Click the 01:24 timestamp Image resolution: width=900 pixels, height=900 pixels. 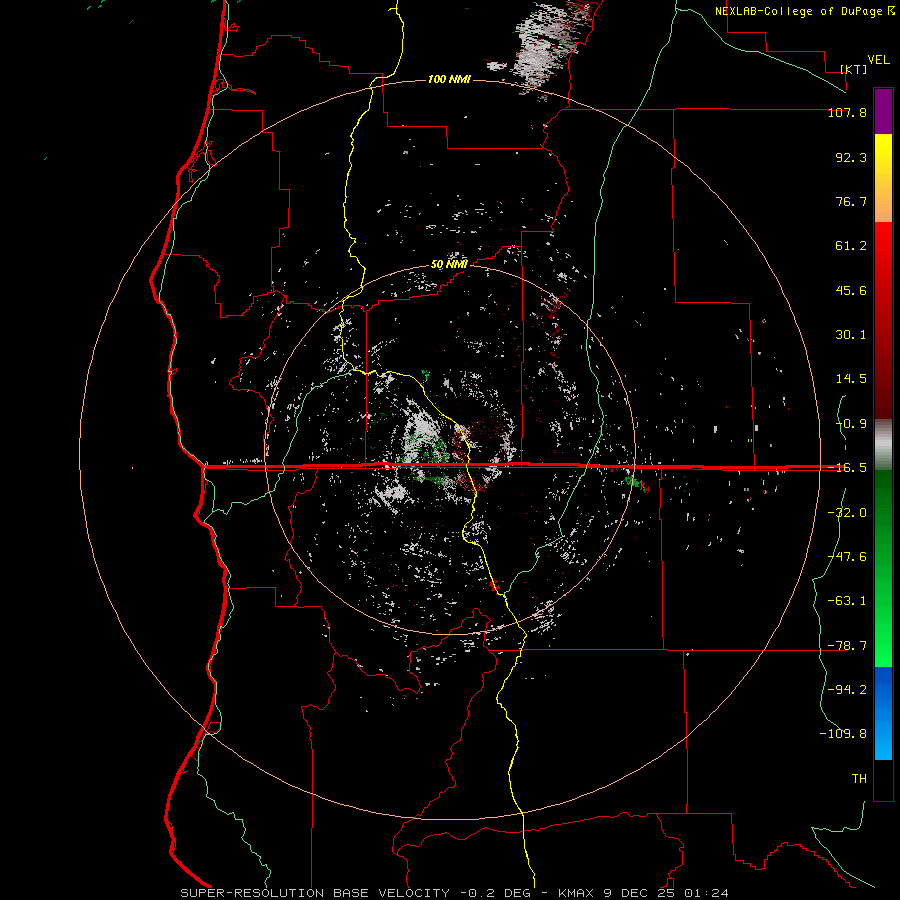(x=705, y=893)
